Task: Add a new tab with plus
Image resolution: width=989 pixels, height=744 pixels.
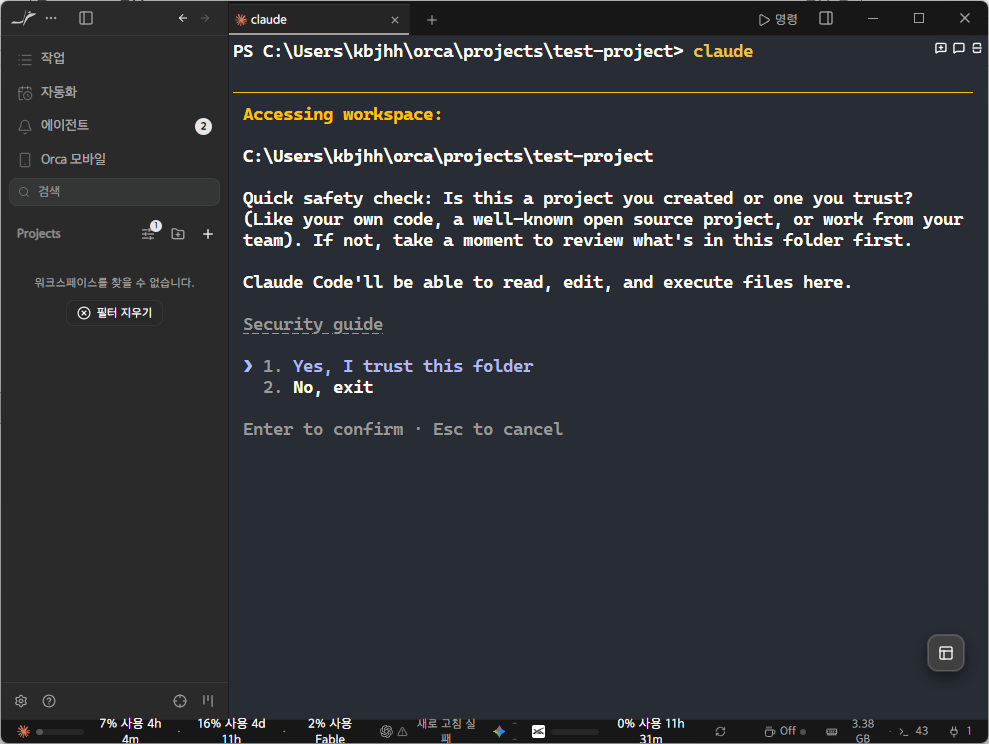Action: click(x=431, y=20)
